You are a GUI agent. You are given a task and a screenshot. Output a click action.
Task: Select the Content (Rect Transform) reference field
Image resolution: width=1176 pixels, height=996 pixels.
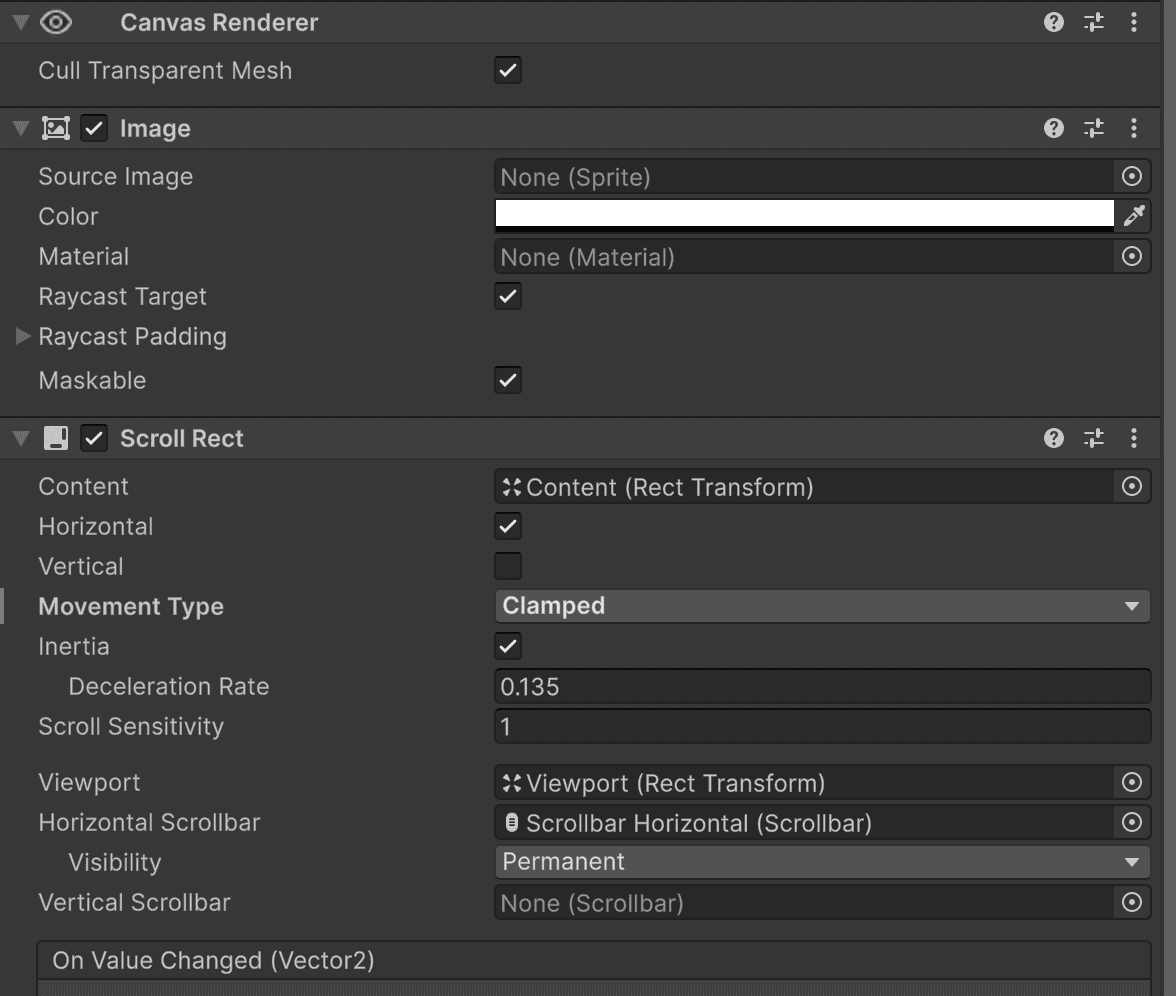point(804,487)
